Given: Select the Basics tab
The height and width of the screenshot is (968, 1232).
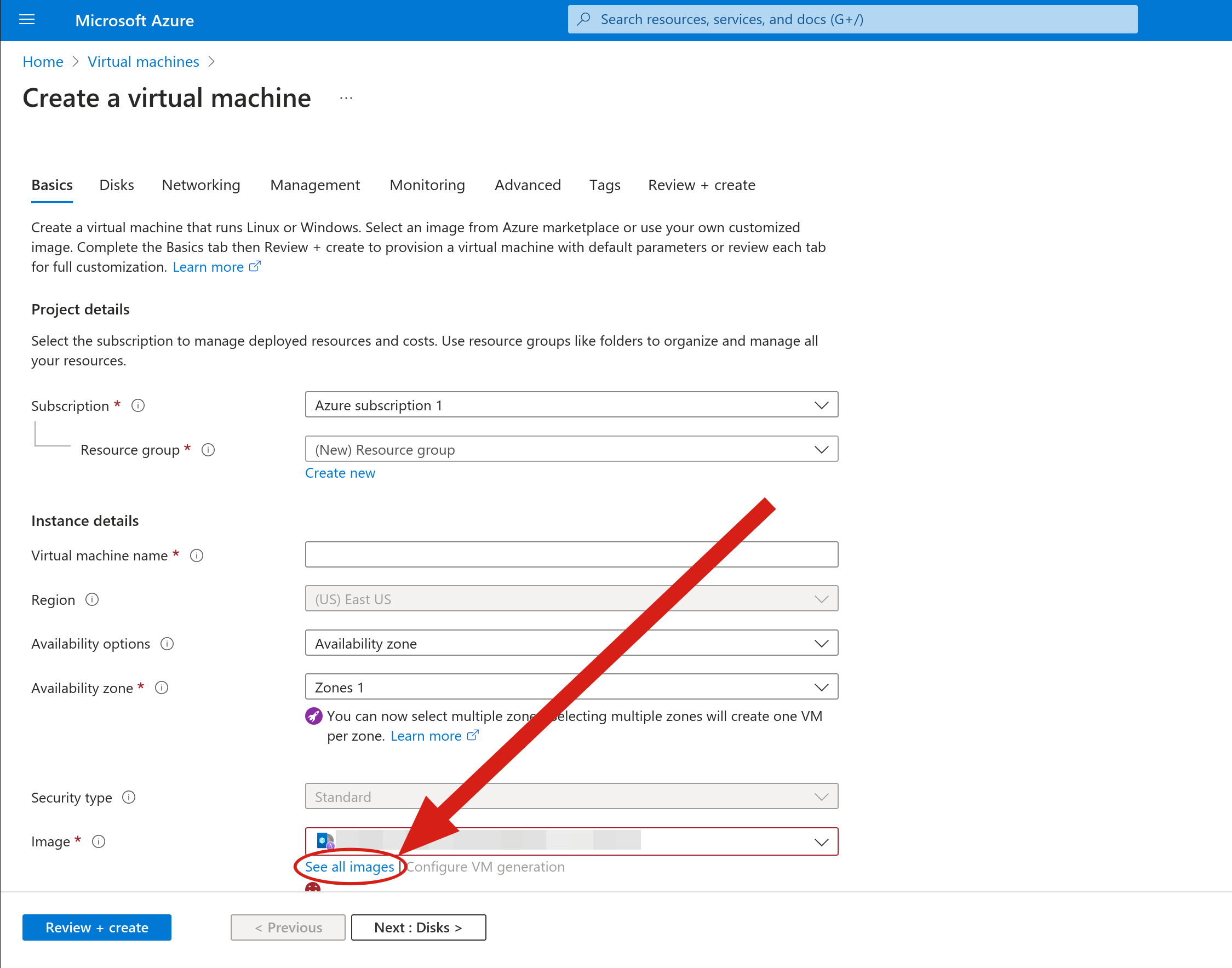Looking at the screenshot, I should pyautogui.click(x=52, y=185).
